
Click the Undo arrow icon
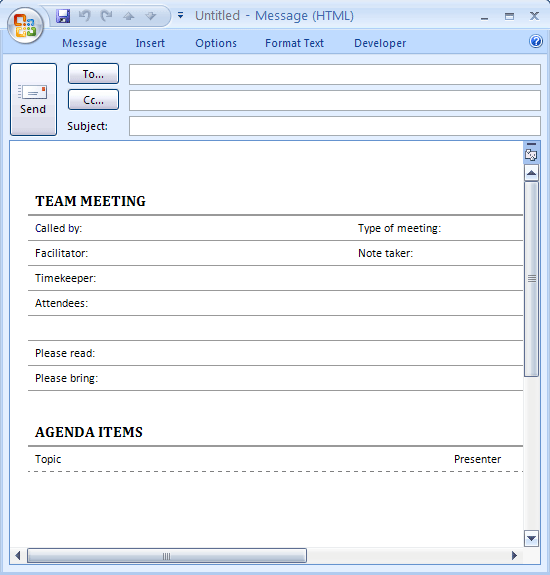point(85,16)
